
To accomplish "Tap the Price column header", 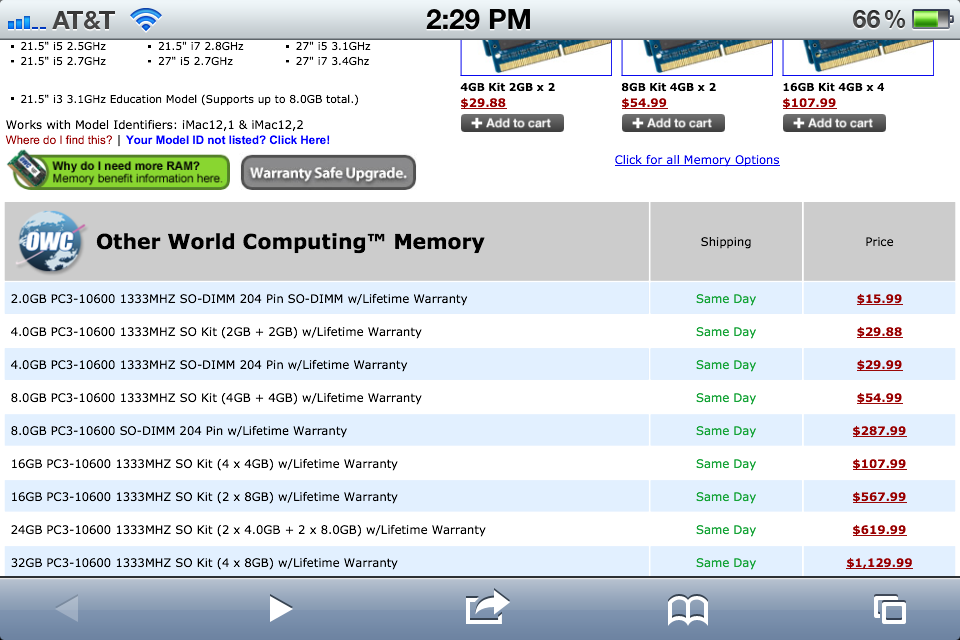I will (x=879, y=242).
